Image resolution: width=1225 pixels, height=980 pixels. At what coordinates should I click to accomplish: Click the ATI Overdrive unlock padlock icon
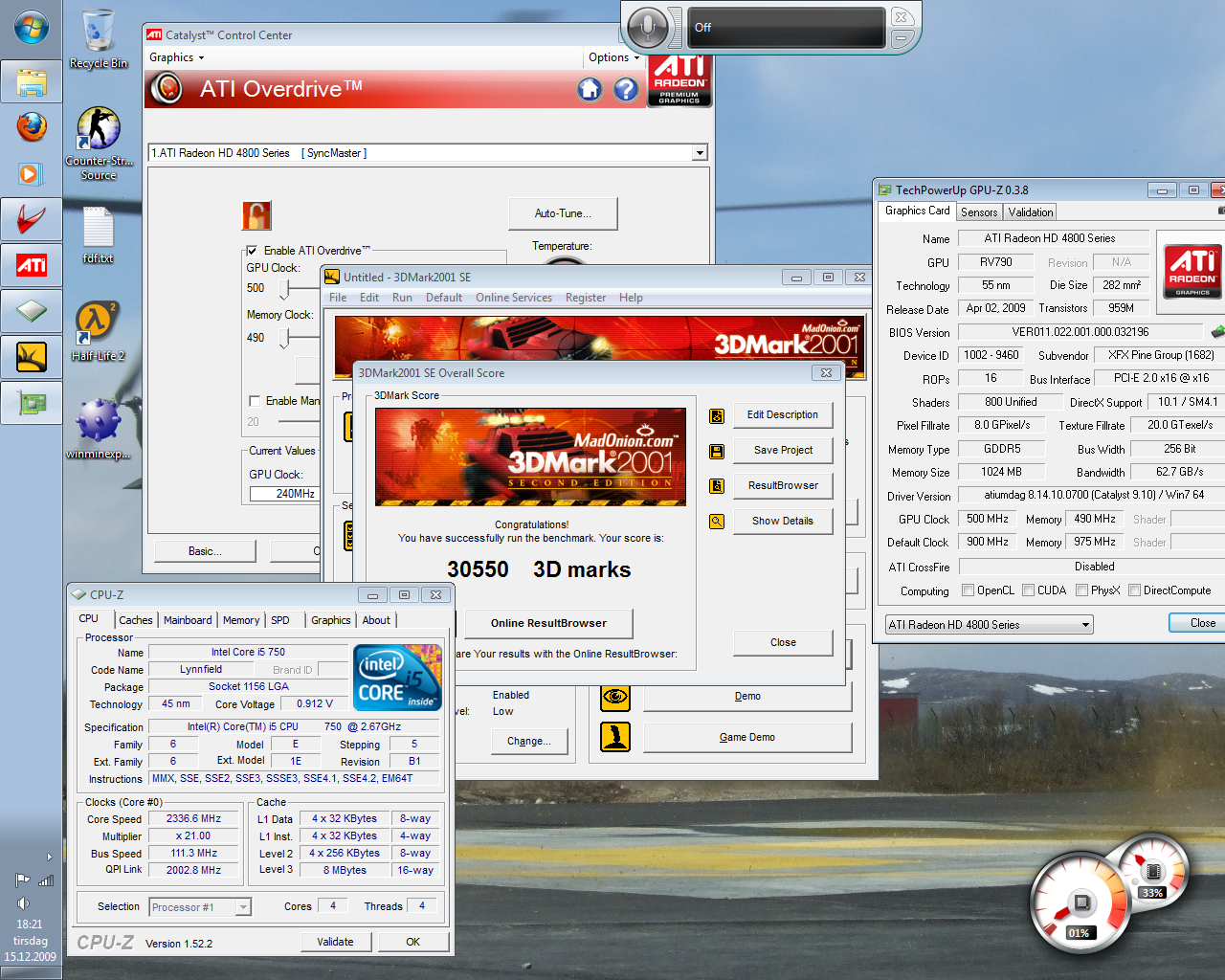256,215
